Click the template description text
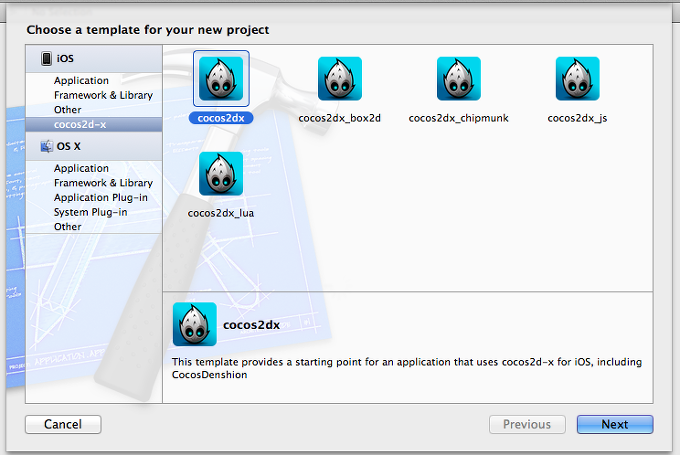 tap(407, 368)
